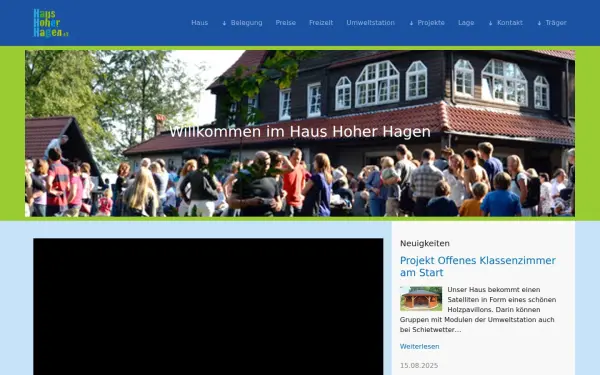600x375 pixels.
Task: Open the Freizeit menu item
Action: point(321,23)
